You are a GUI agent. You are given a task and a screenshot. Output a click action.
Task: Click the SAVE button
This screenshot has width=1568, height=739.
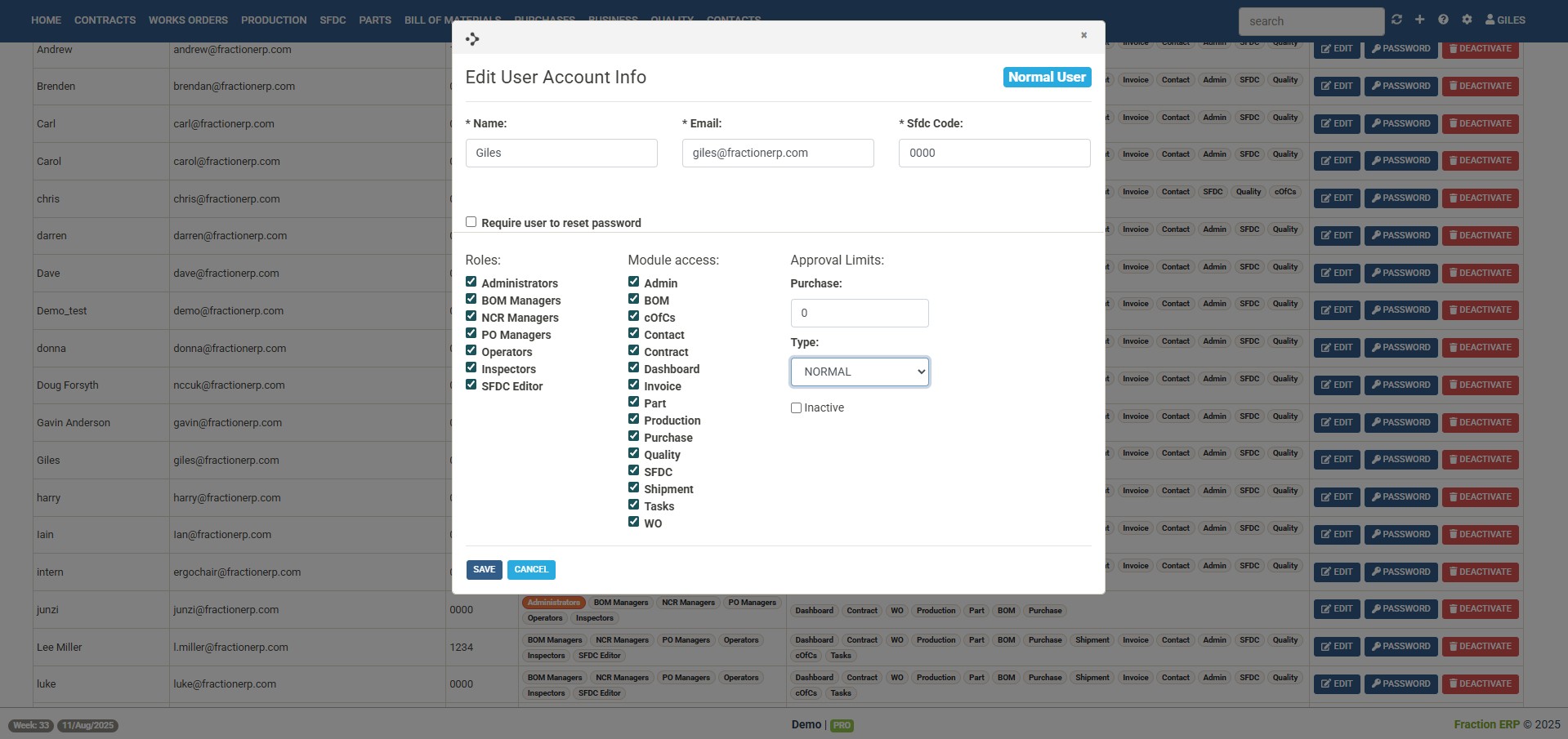[484, 569]
